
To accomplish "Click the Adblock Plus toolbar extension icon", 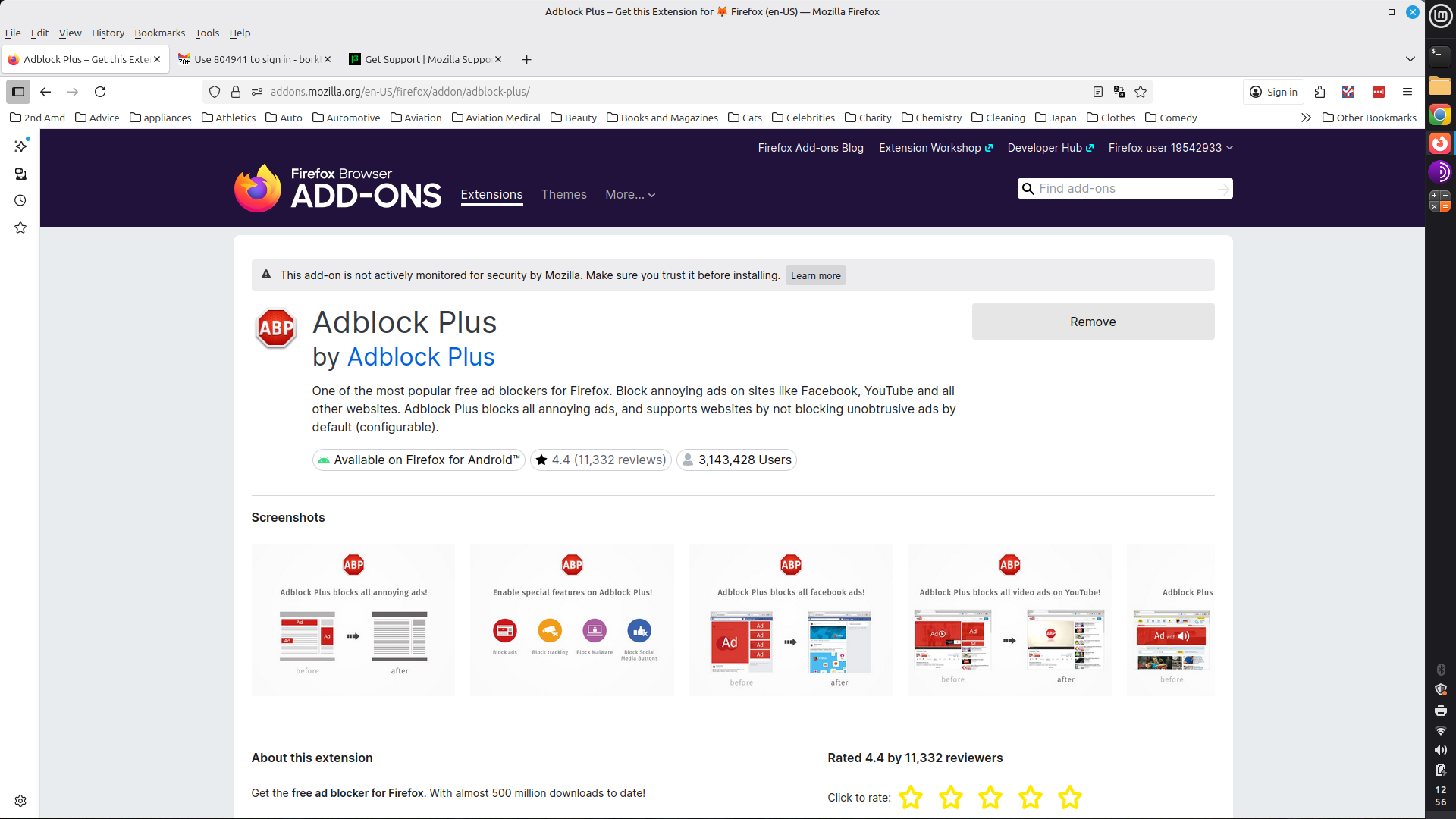I will pyautogui.click(x=1378, y=92).
